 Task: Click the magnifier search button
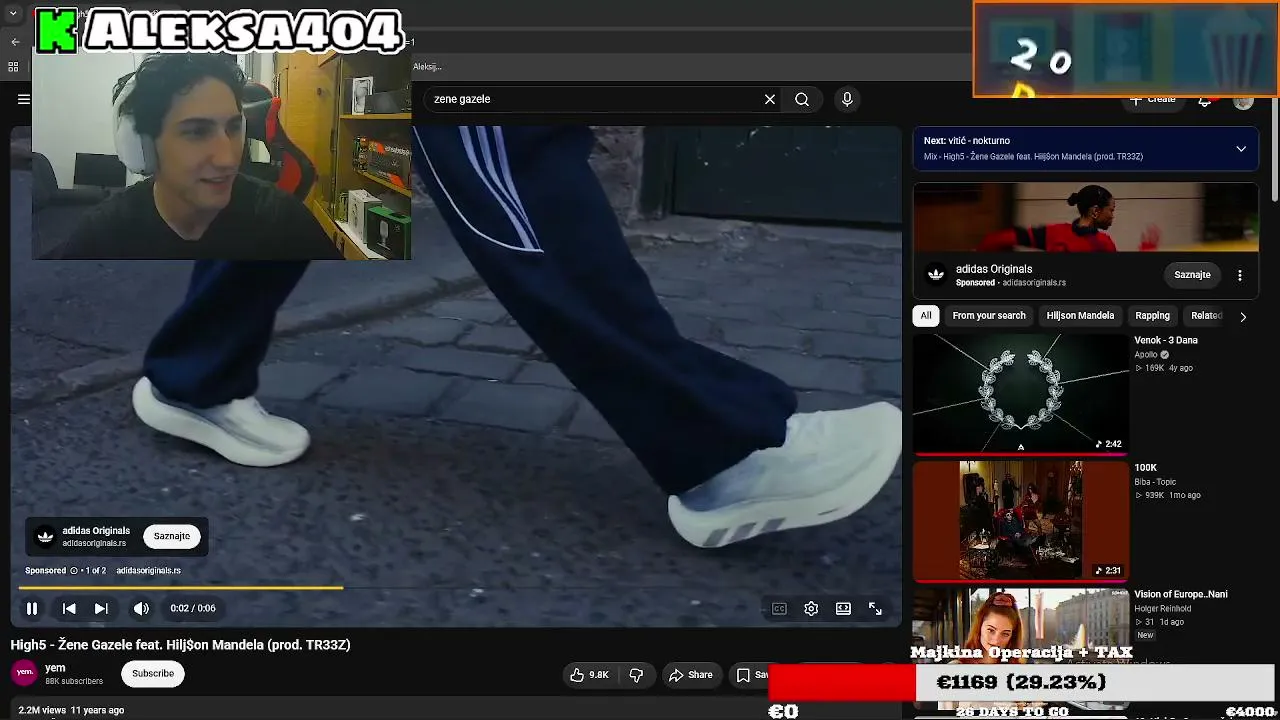click(x=802, y=99)
